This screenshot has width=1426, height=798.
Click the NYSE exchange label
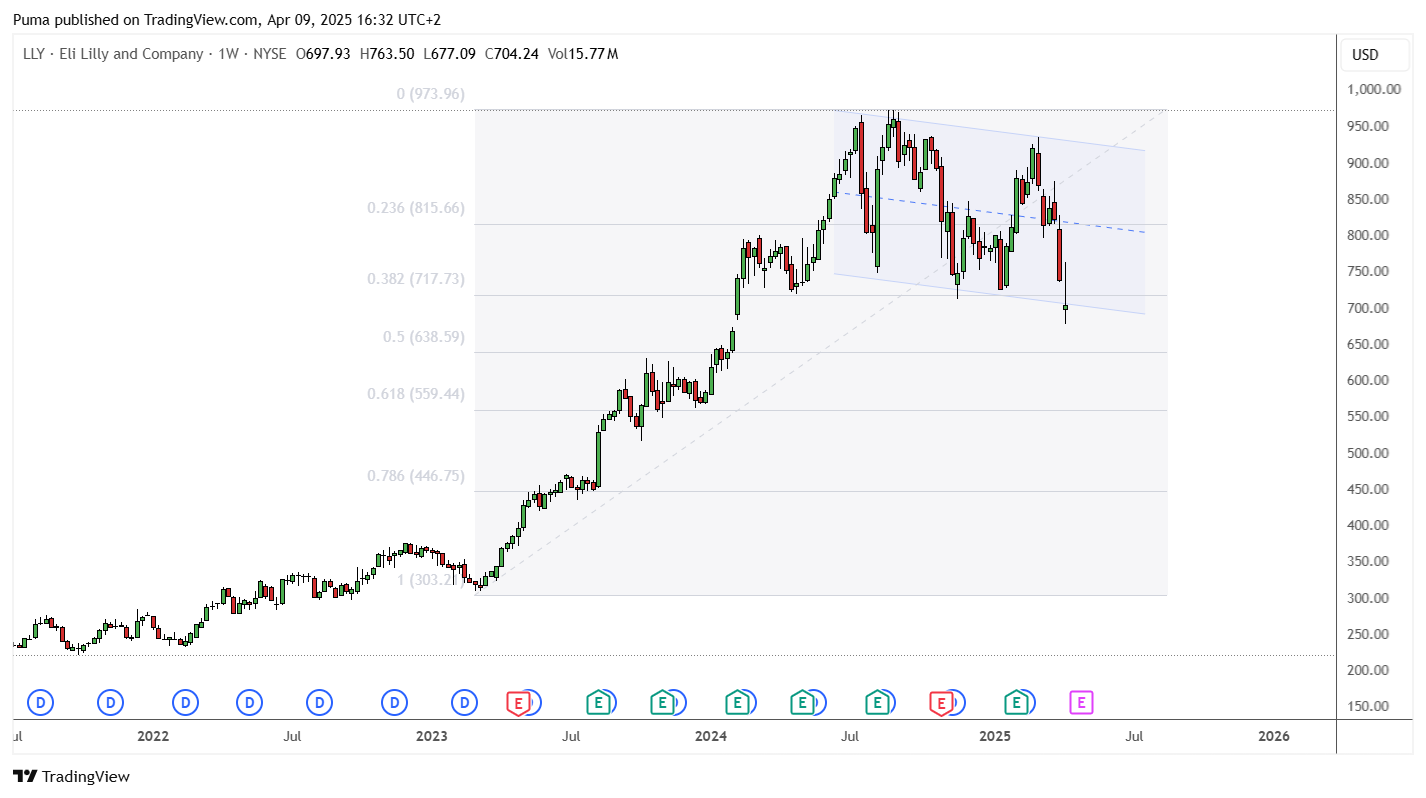[x=270, y=54]
